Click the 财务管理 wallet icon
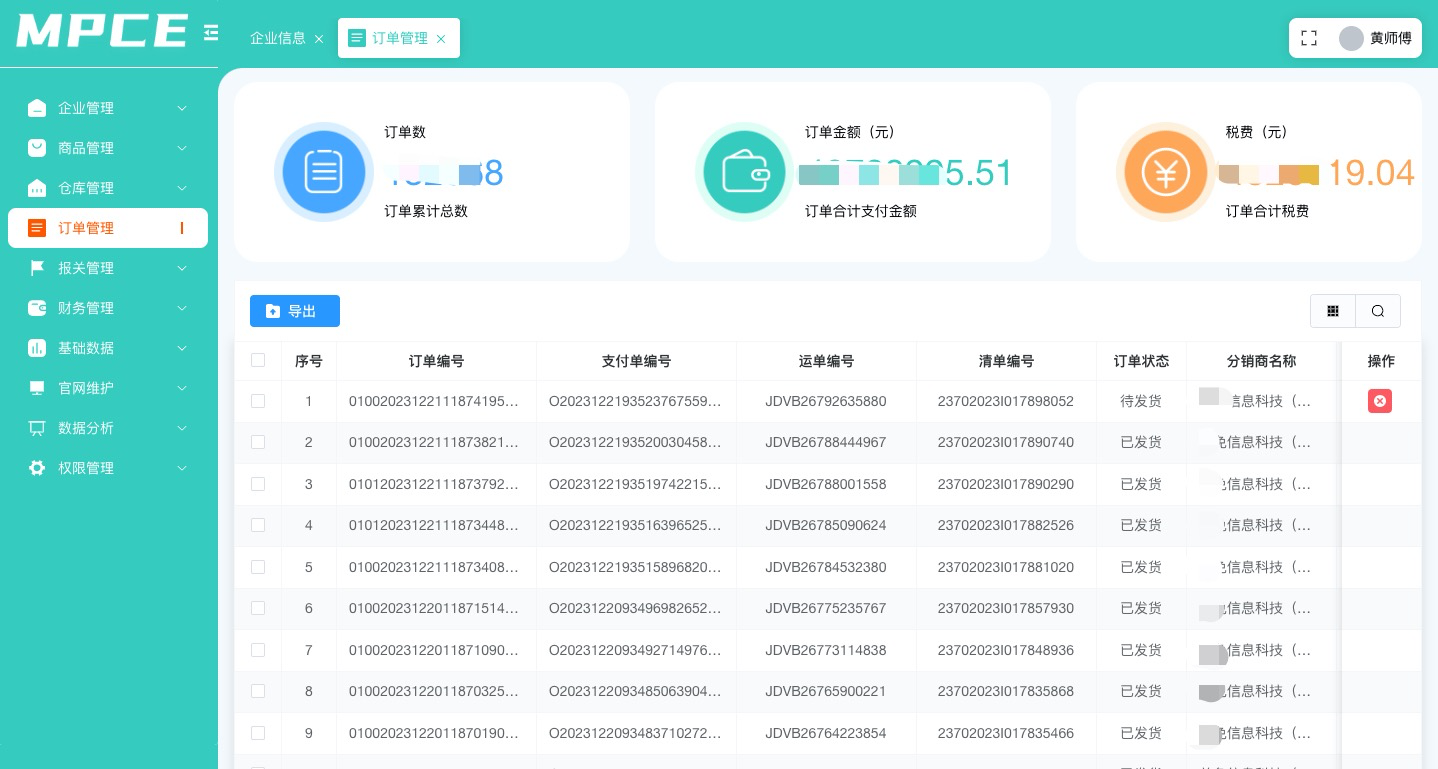This screenshot has height=769, width=1438. [37, 308]
